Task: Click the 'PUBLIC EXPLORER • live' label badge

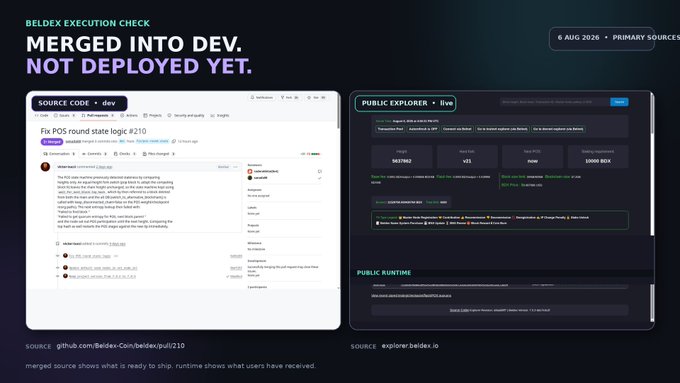Action: pyautogui.click(x=405, y=103)
